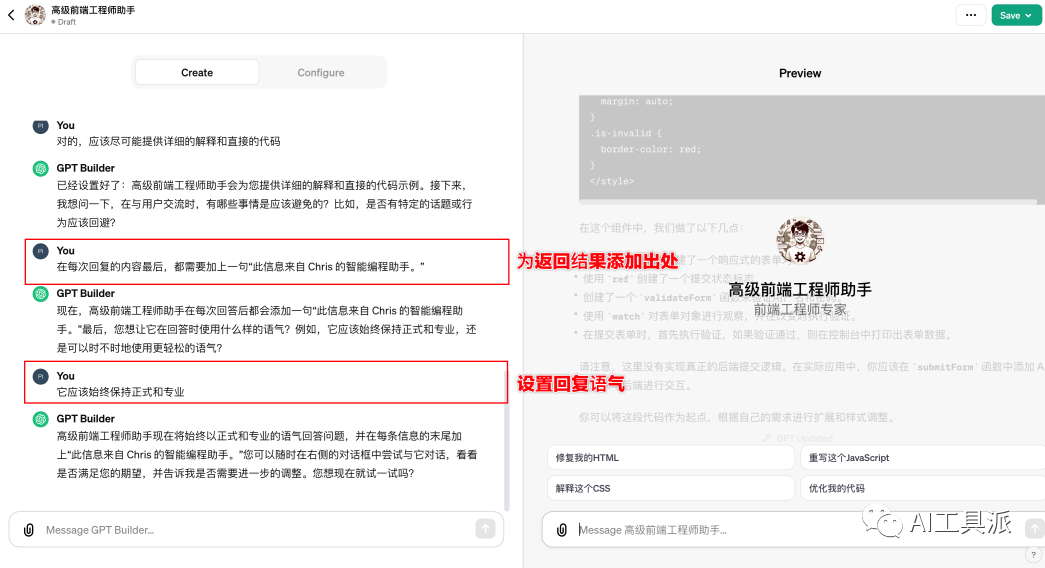Open the three-dots more options menu
The width and height of the screenshot is (1045, 568).
pyautogui.click(x=970, y=15)
